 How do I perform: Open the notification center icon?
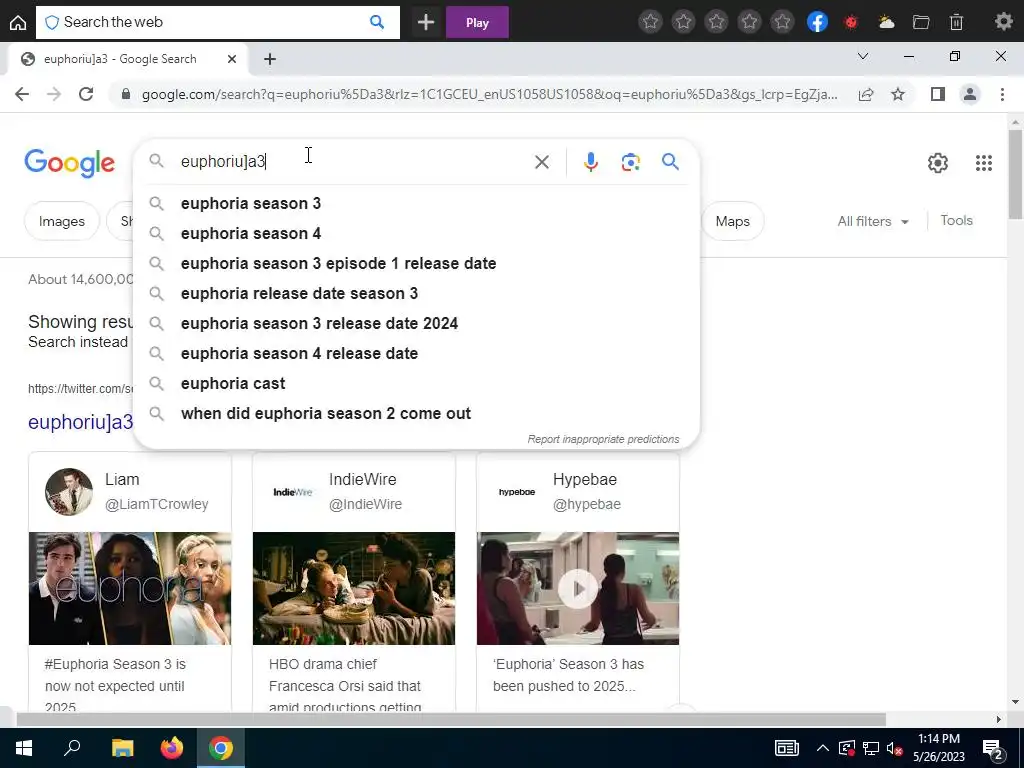pos(993,749)
